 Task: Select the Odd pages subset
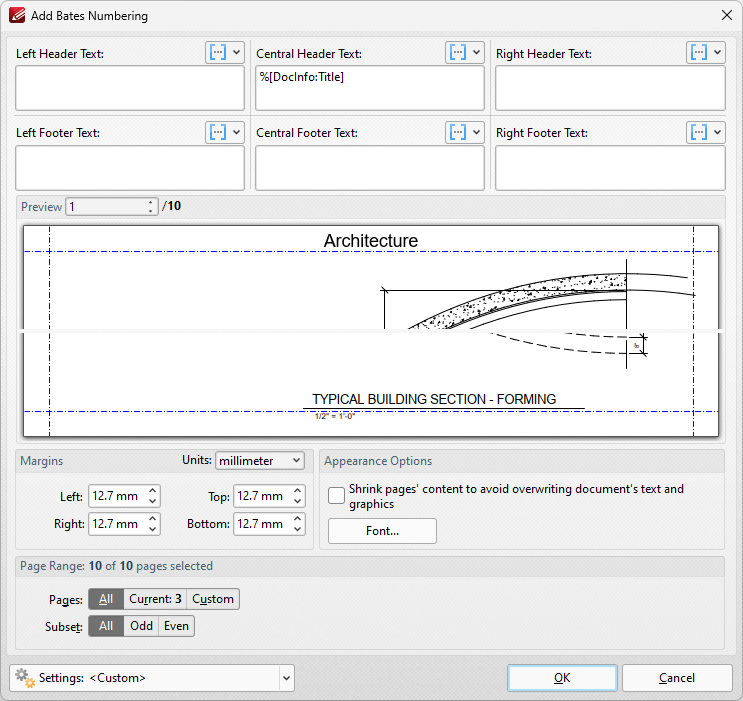click(x=141, y=626)
